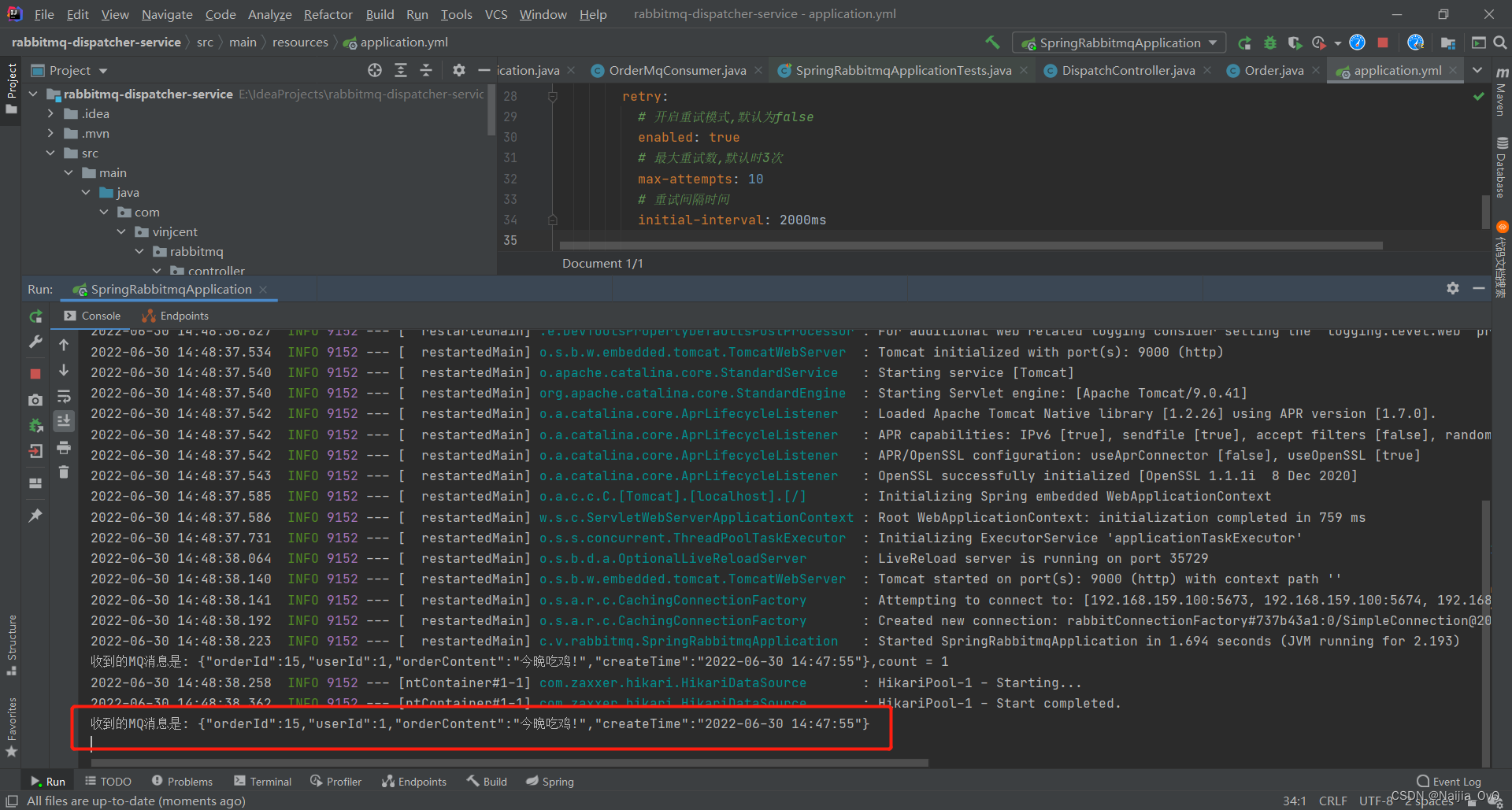Screen dimensions: 1512x810
Task: Rerun SpringRabbitmqApplication from the top toolbar
Action: coord(1244,43)
